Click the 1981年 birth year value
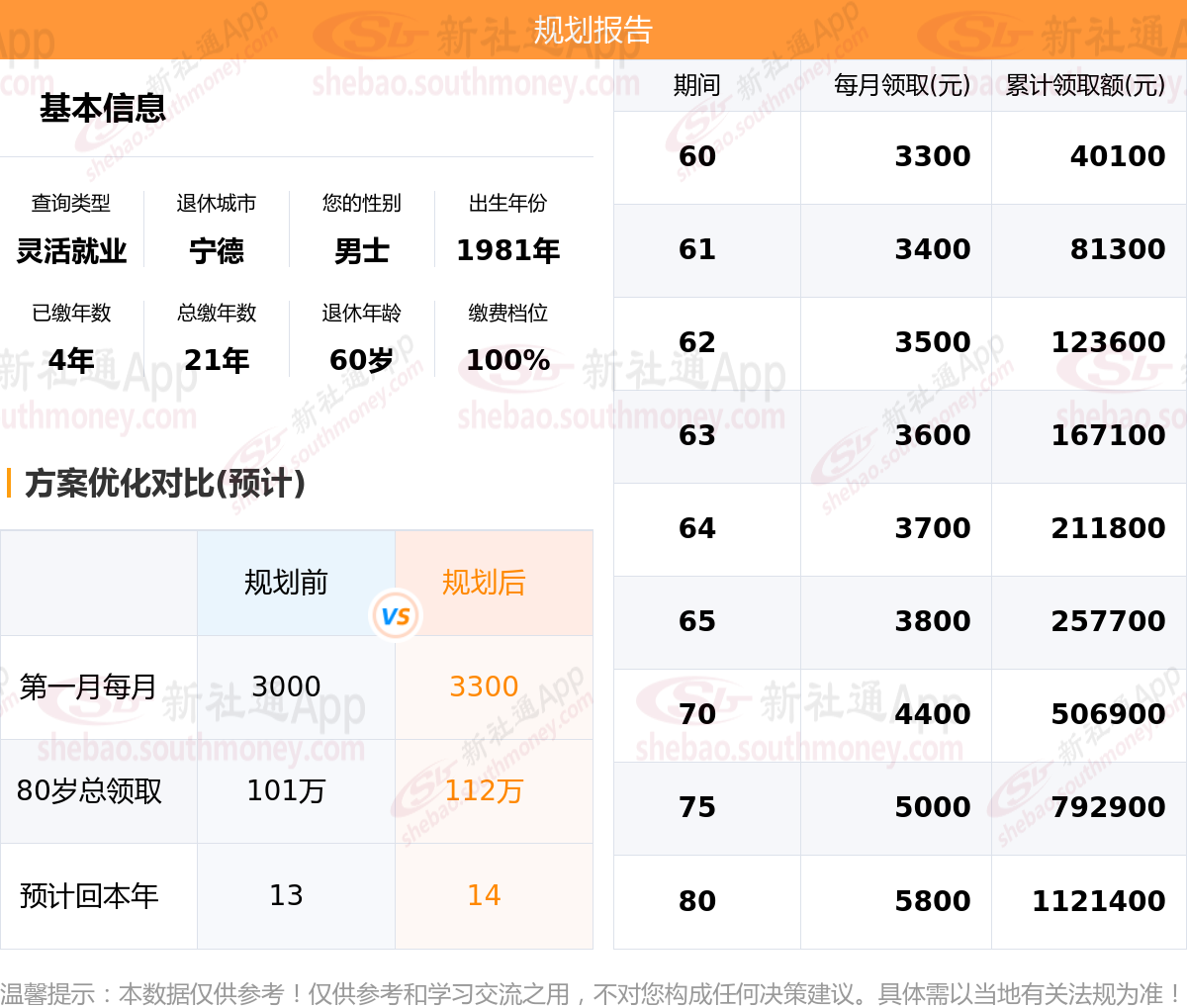The image size is (1187, 1008). (x=507, y=251)
